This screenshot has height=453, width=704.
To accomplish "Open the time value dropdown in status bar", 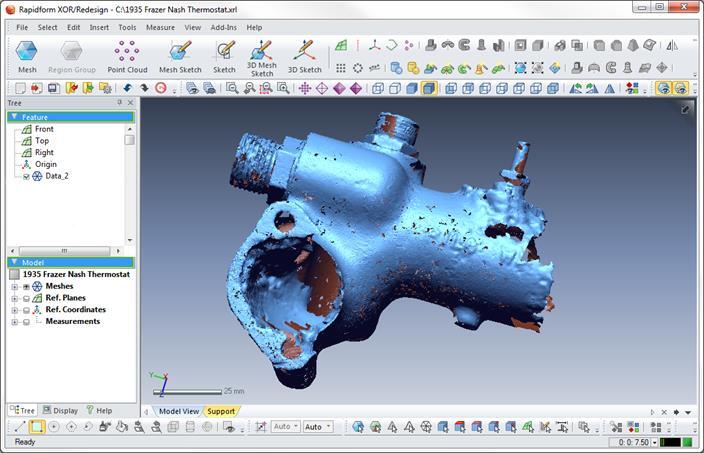I will [655, 443].
